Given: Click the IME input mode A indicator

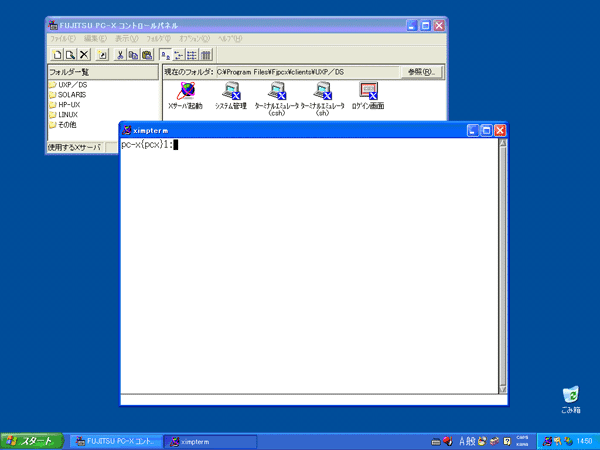Looking at the screenshot, I should [x=462, y=442].
